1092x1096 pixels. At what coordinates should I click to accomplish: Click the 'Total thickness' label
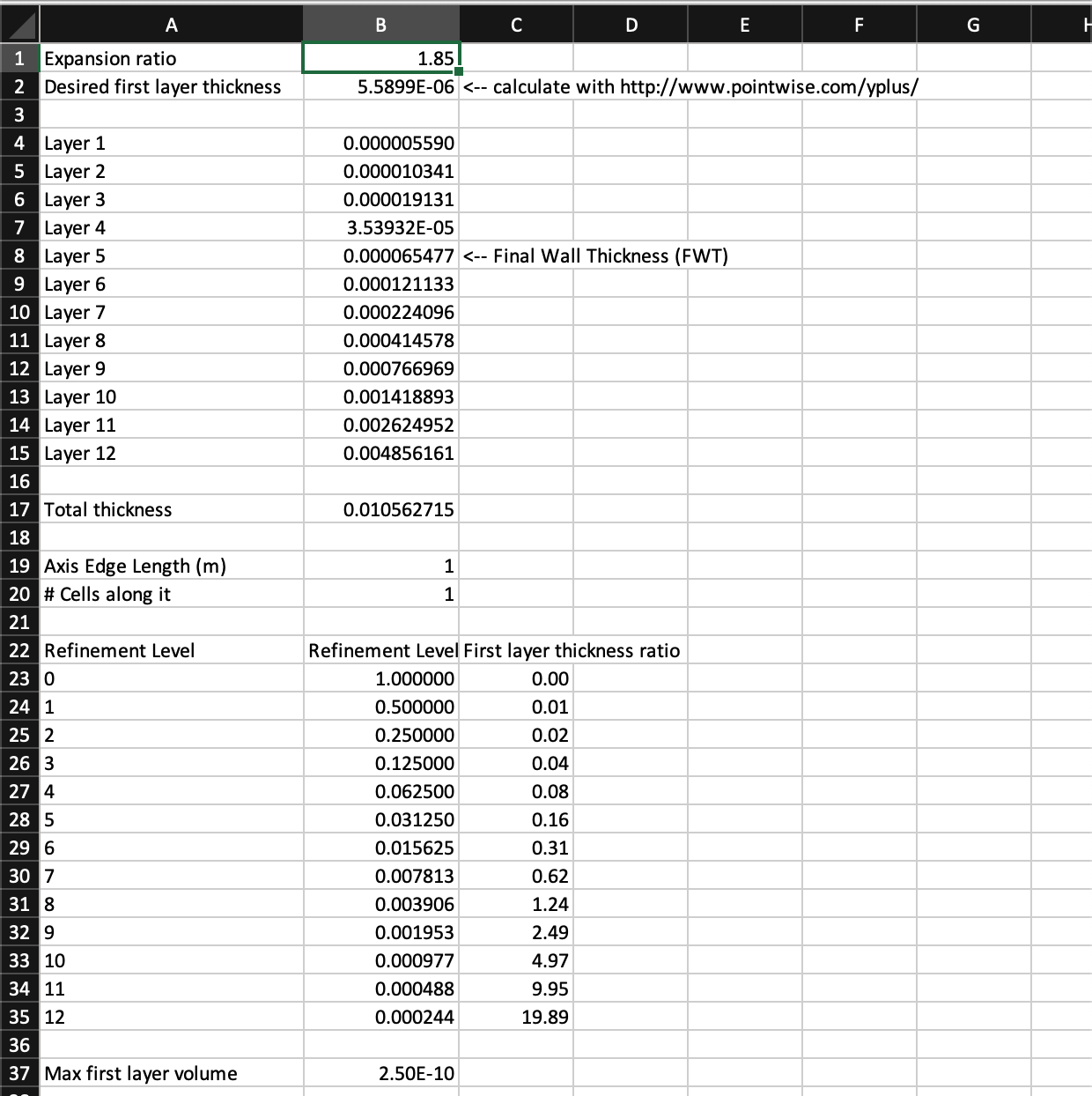pos(108,509)
